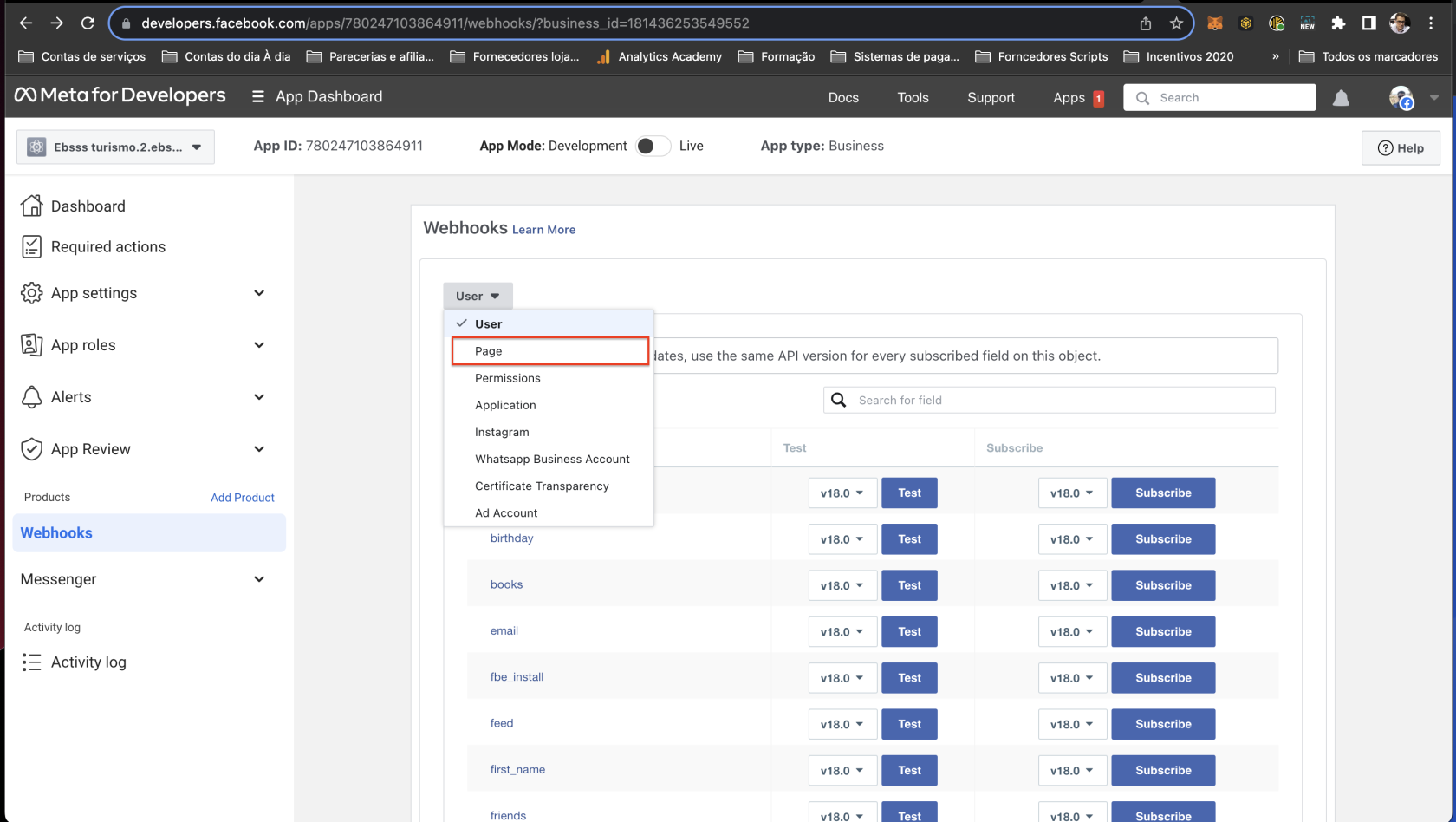Click the feed field link
The image size is (1456, 822).
tap(502, 723)
